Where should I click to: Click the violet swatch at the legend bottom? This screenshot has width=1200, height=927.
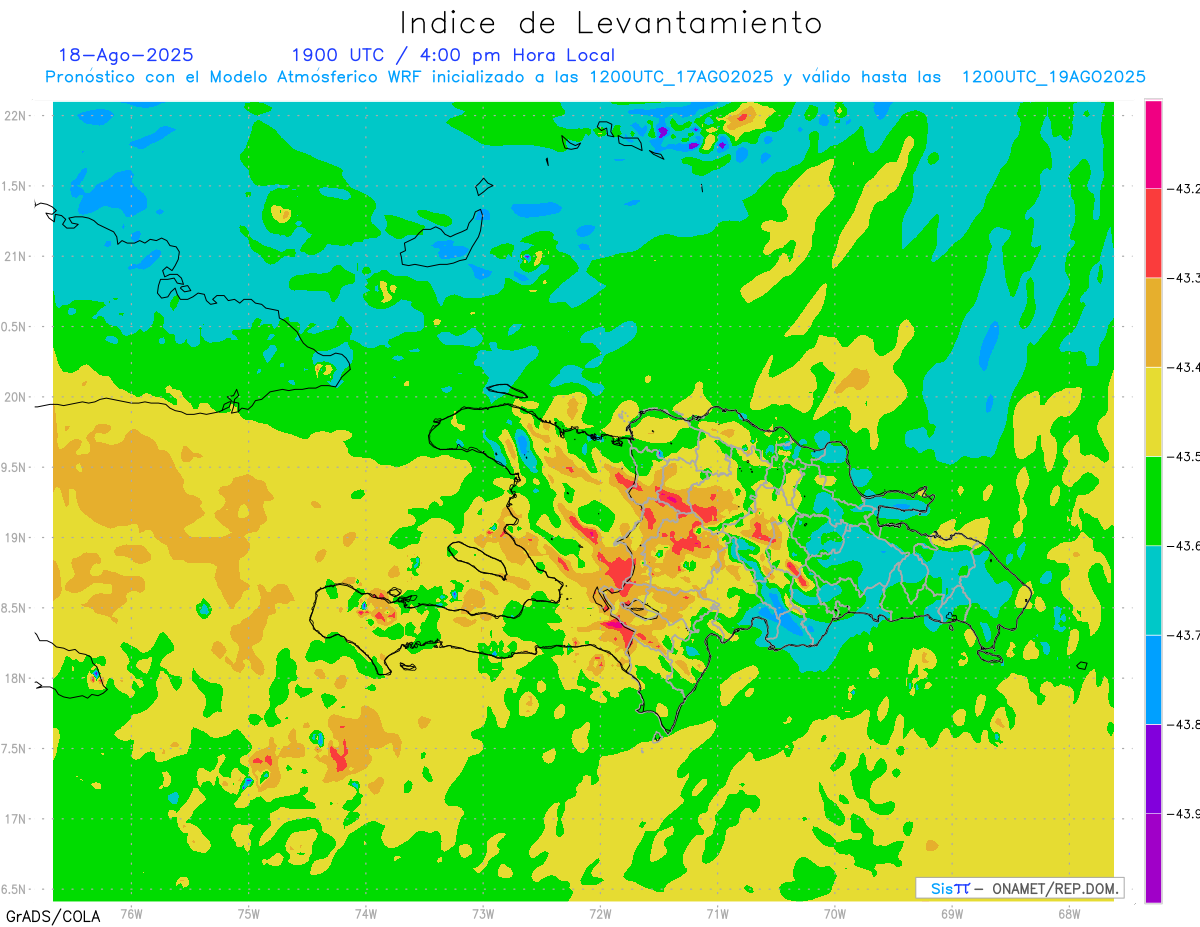(x=1153, y=857)
